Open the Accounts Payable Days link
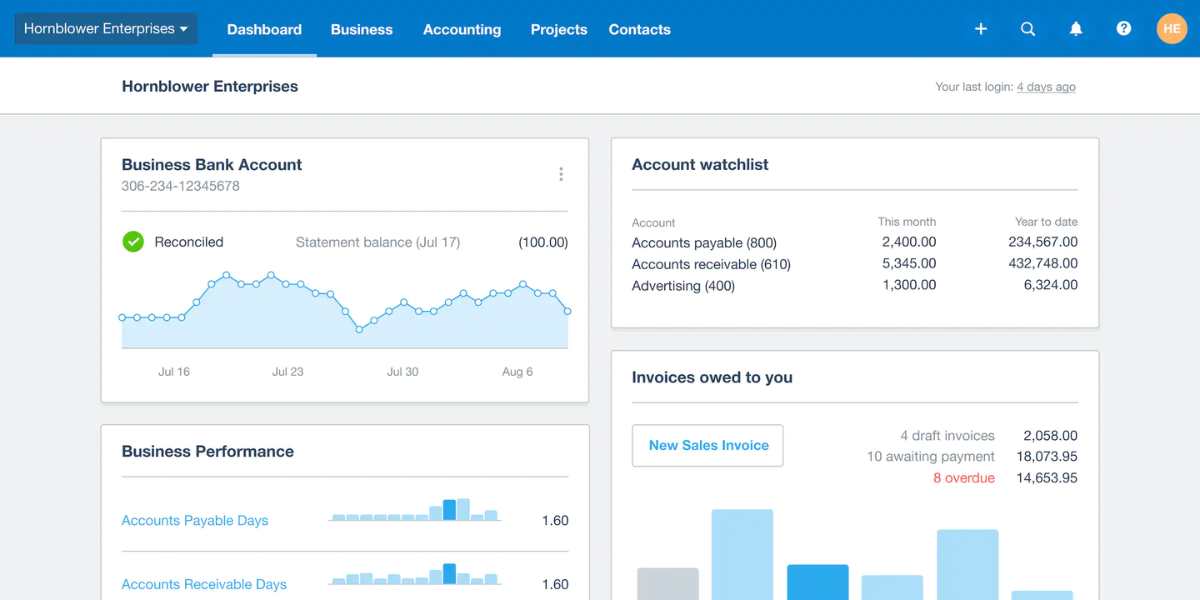The image size is (1200, 600). (x=194, y=520)
